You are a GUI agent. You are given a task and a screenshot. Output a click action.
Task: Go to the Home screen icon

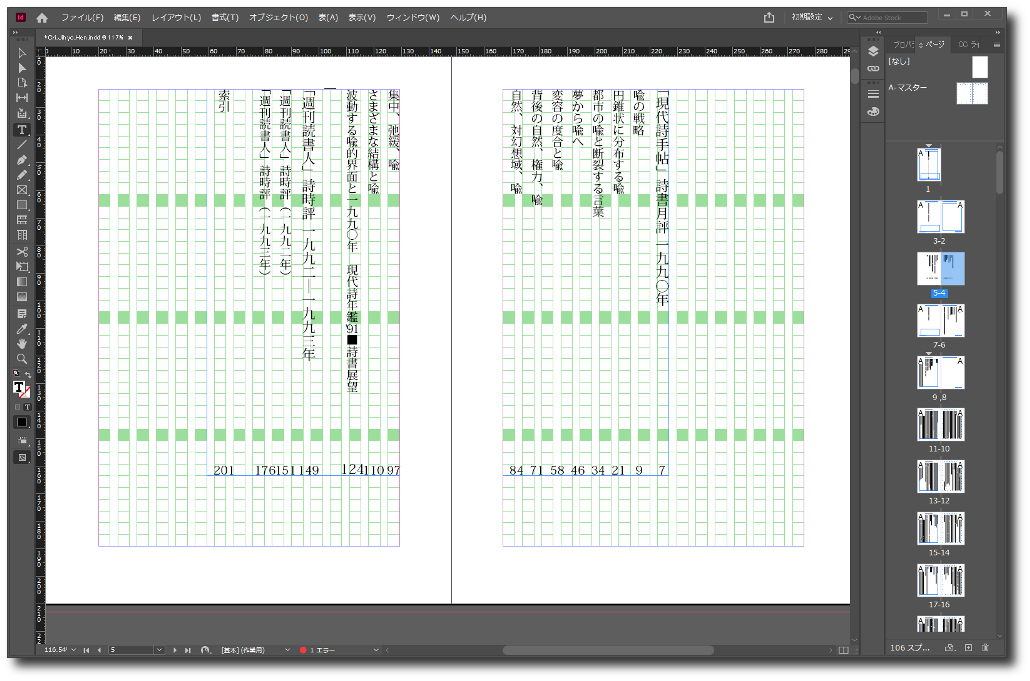[x=42, y=17]
